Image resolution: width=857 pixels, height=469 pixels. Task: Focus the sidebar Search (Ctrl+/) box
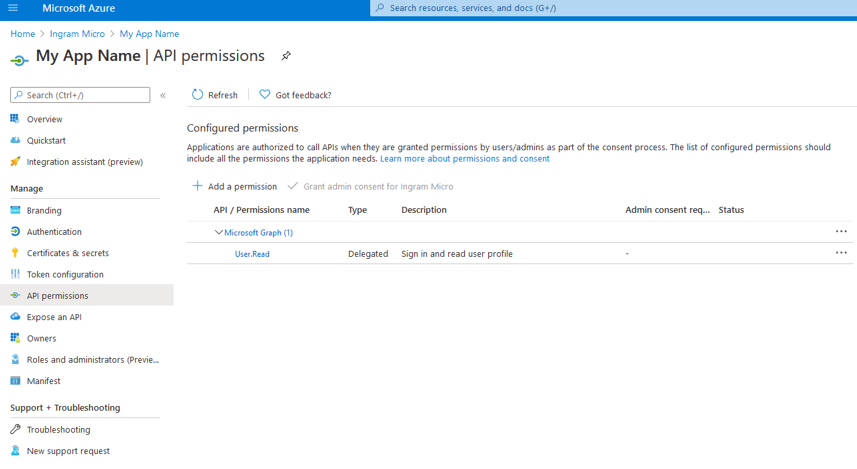80,95
